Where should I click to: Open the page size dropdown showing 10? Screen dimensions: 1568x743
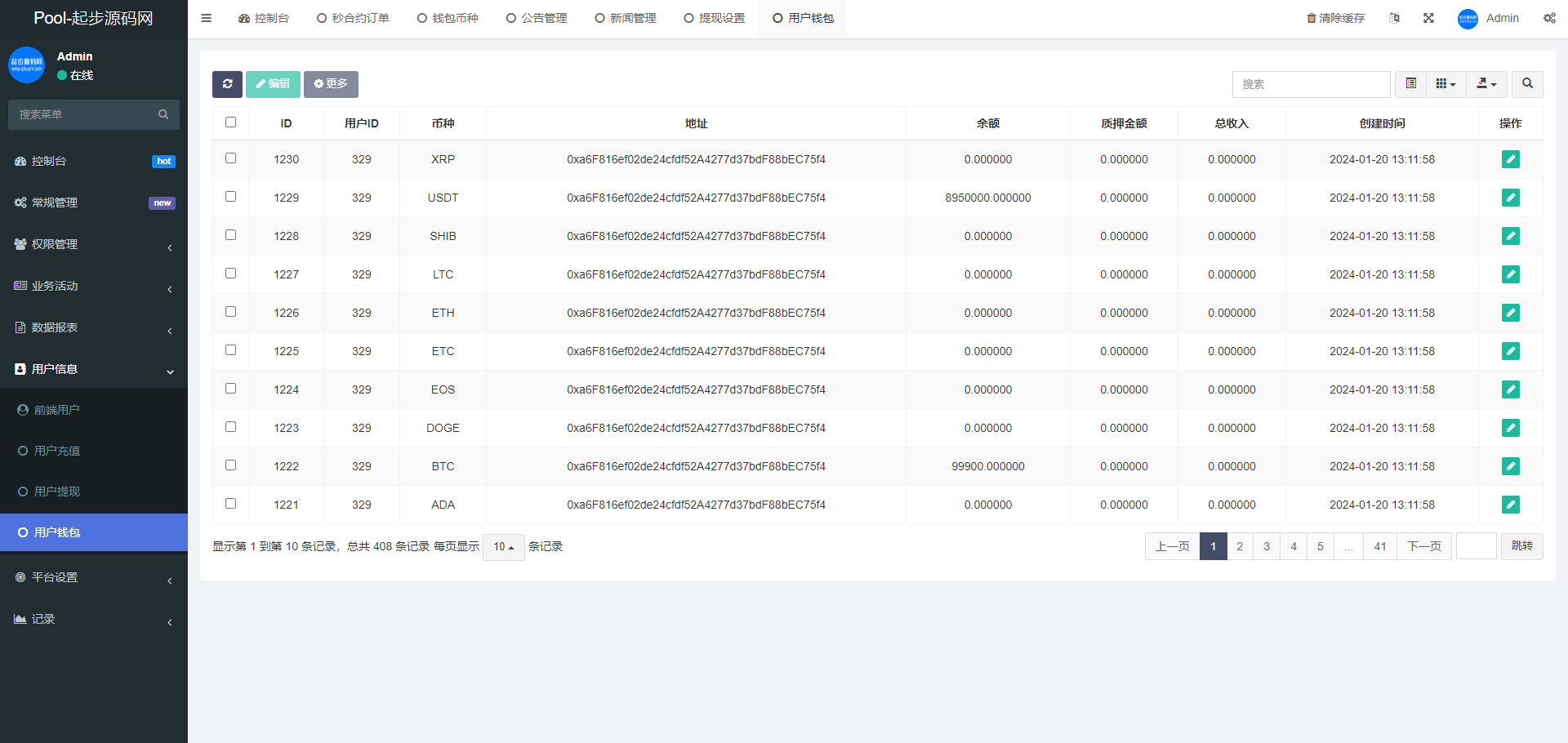[x=503, y=547]
